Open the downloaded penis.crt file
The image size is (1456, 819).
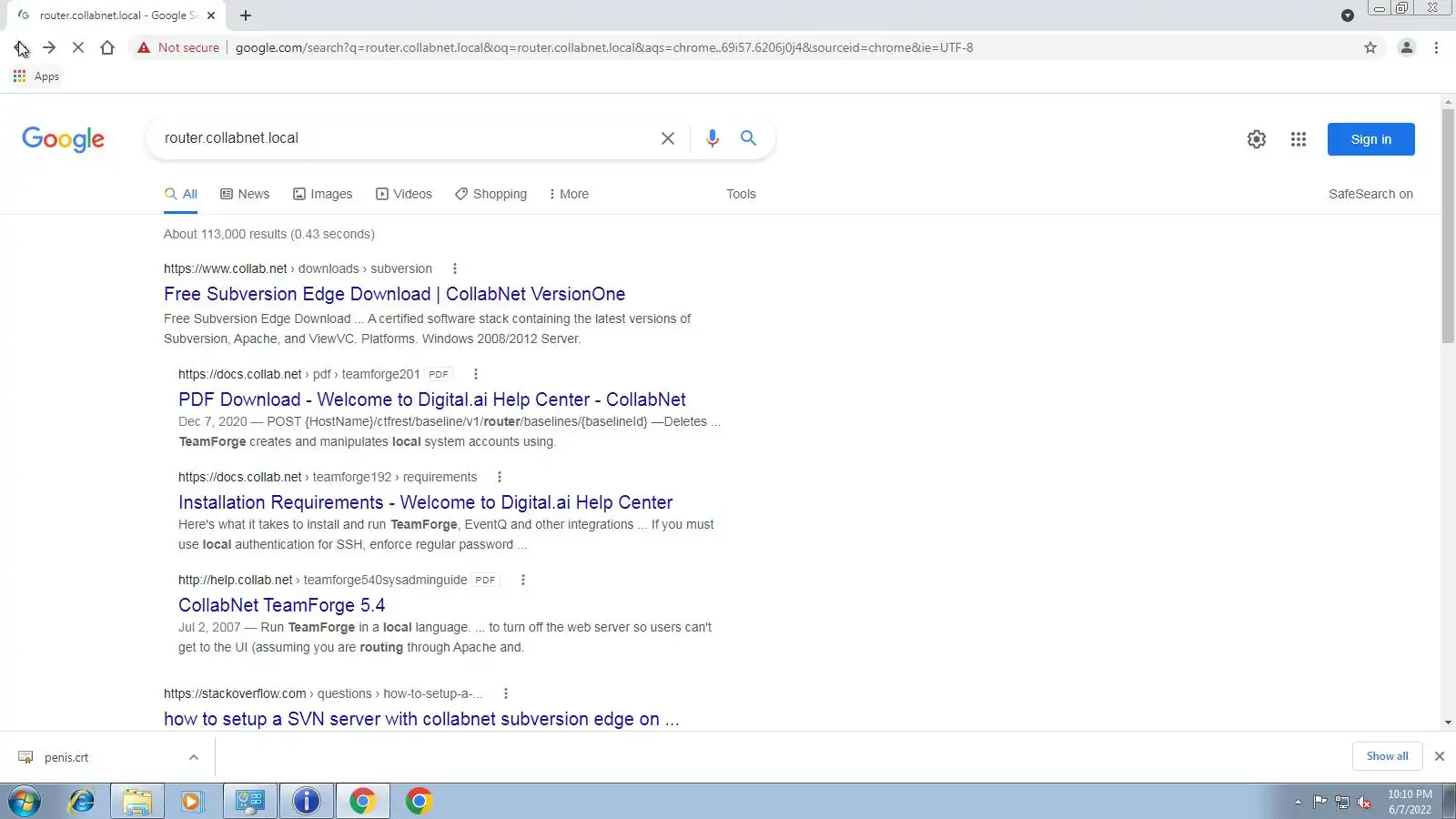pyautogui.click(x=66, y=757)
